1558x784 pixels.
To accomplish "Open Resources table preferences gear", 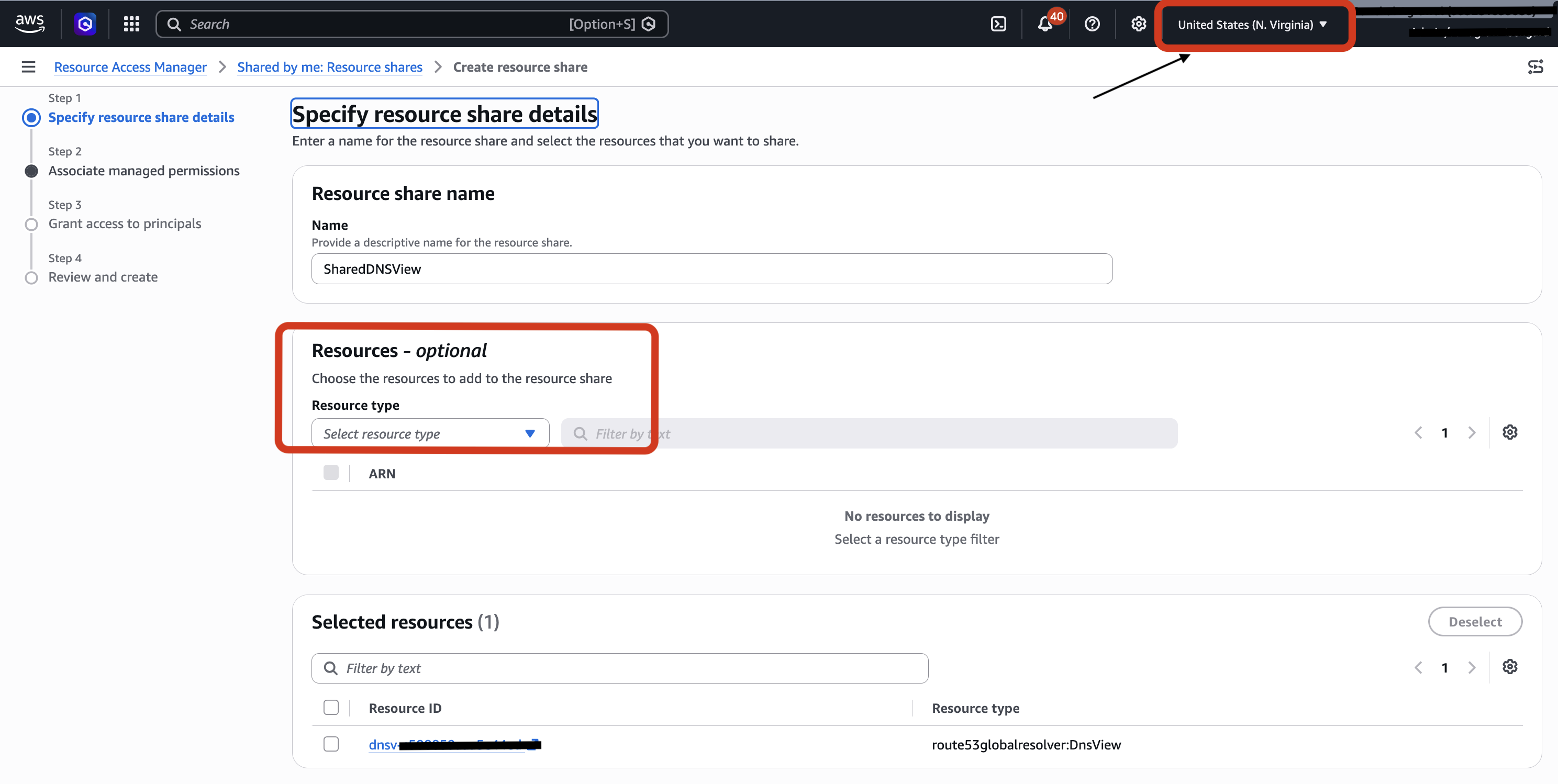I will pyautogui.click(x=1510, y=432).
